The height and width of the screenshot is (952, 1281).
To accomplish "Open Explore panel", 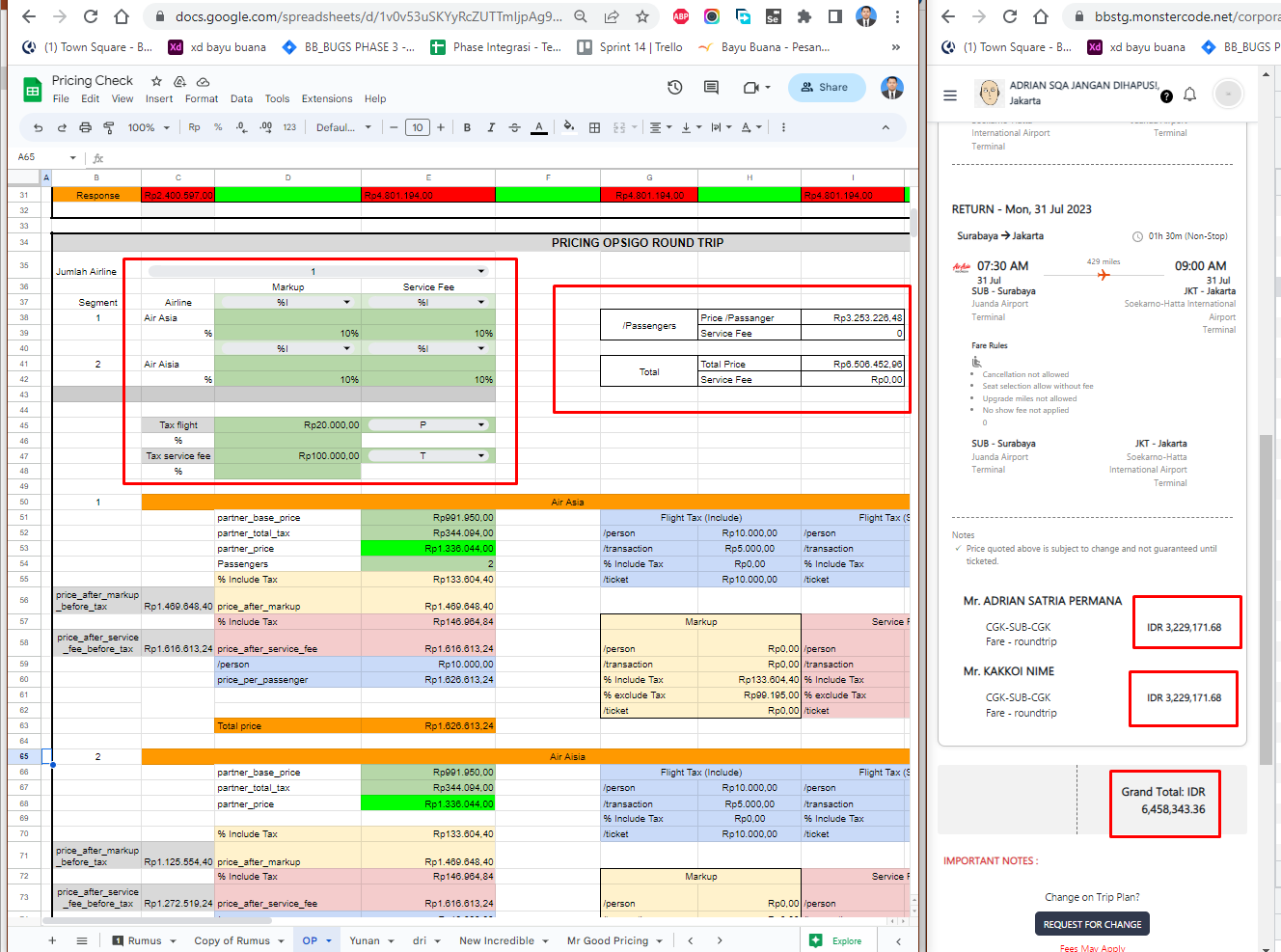I will (x=837, y=940).
